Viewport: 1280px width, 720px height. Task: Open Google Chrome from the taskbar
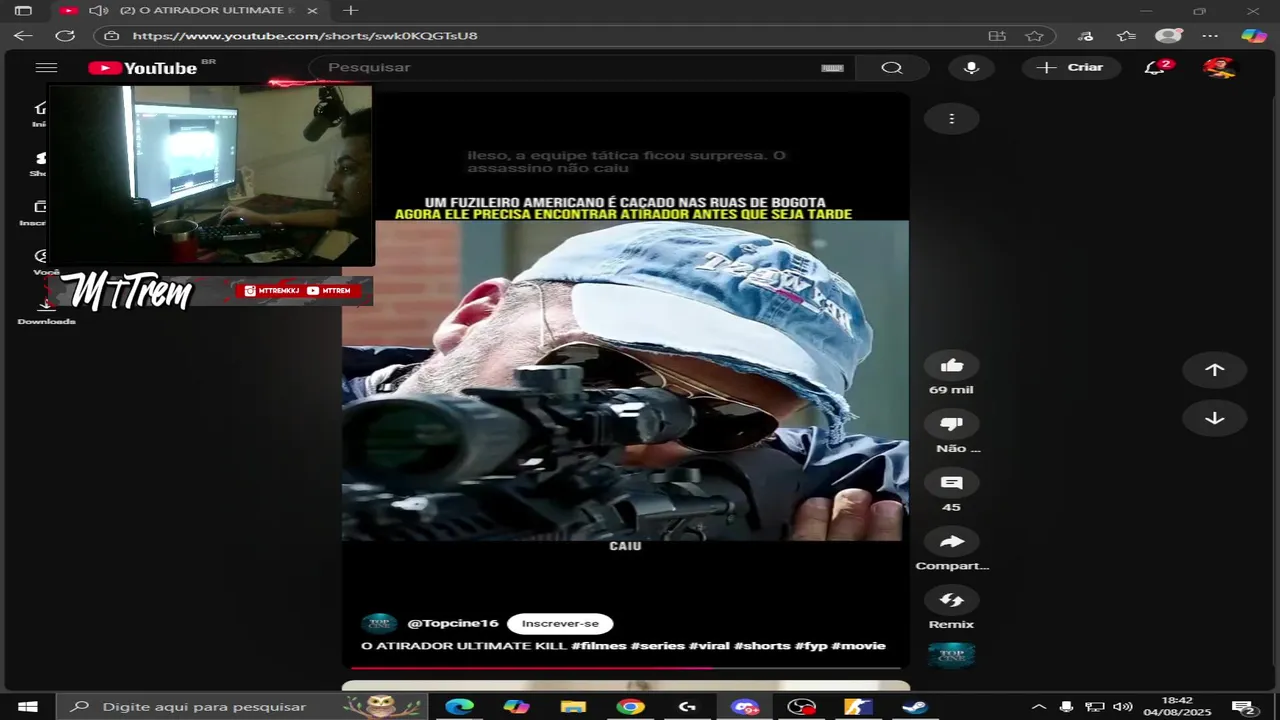630,707
